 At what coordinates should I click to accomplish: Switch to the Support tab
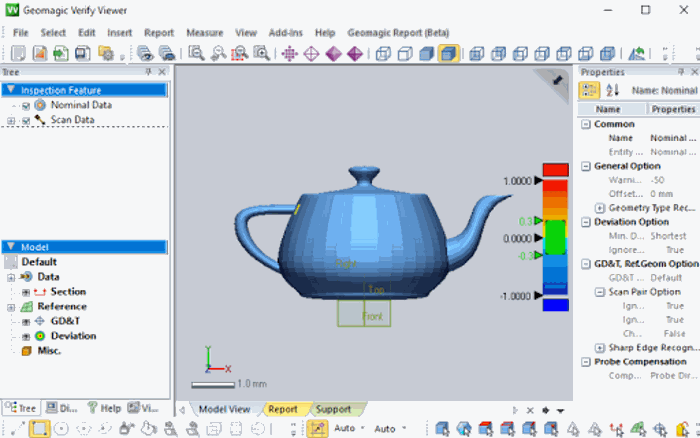click(x=333, y=409)
